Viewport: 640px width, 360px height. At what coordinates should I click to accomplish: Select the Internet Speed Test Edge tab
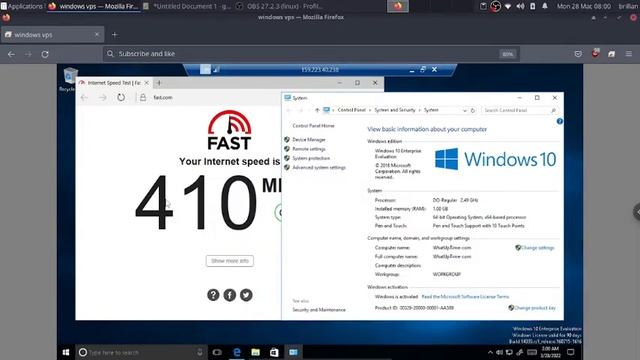click(114, 83)
